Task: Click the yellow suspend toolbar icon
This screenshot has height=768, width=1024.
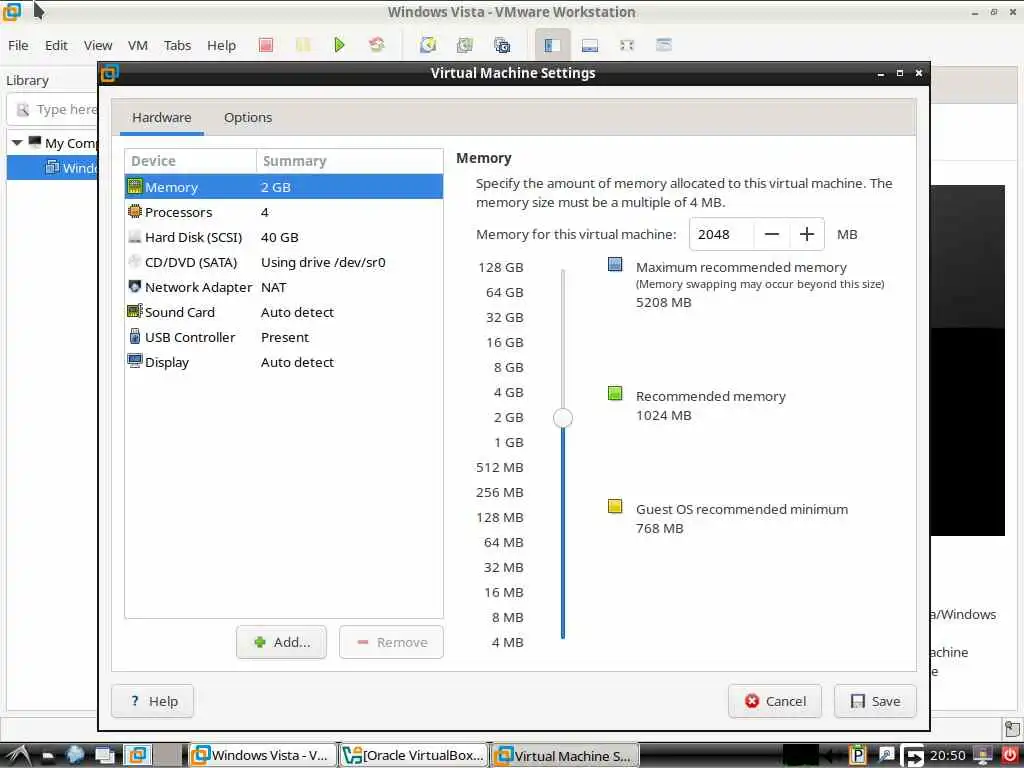Action: click(303, 45)
